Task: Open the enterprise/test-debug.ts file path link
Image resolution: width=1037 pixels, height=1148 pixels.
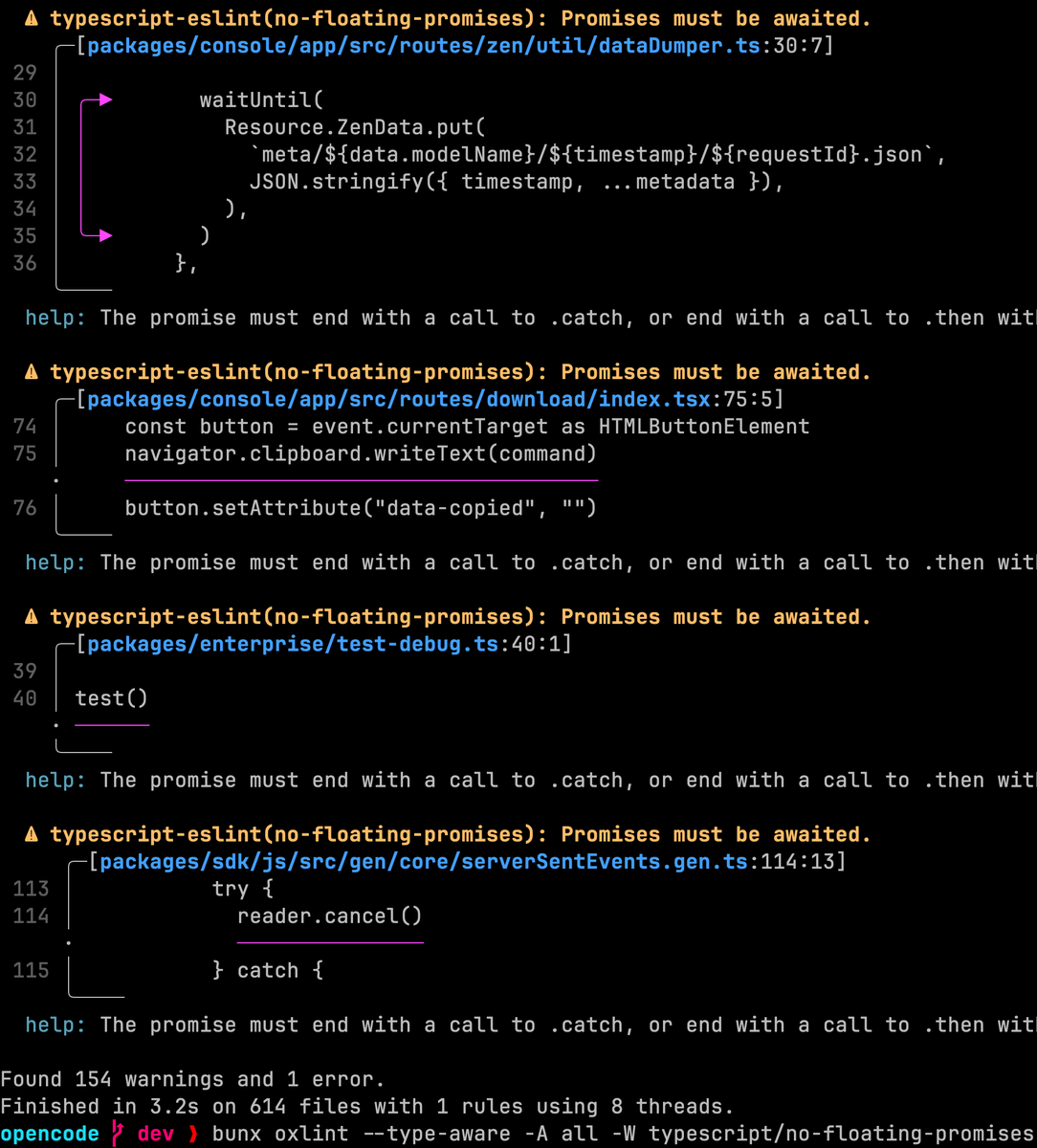Action: 293,644
